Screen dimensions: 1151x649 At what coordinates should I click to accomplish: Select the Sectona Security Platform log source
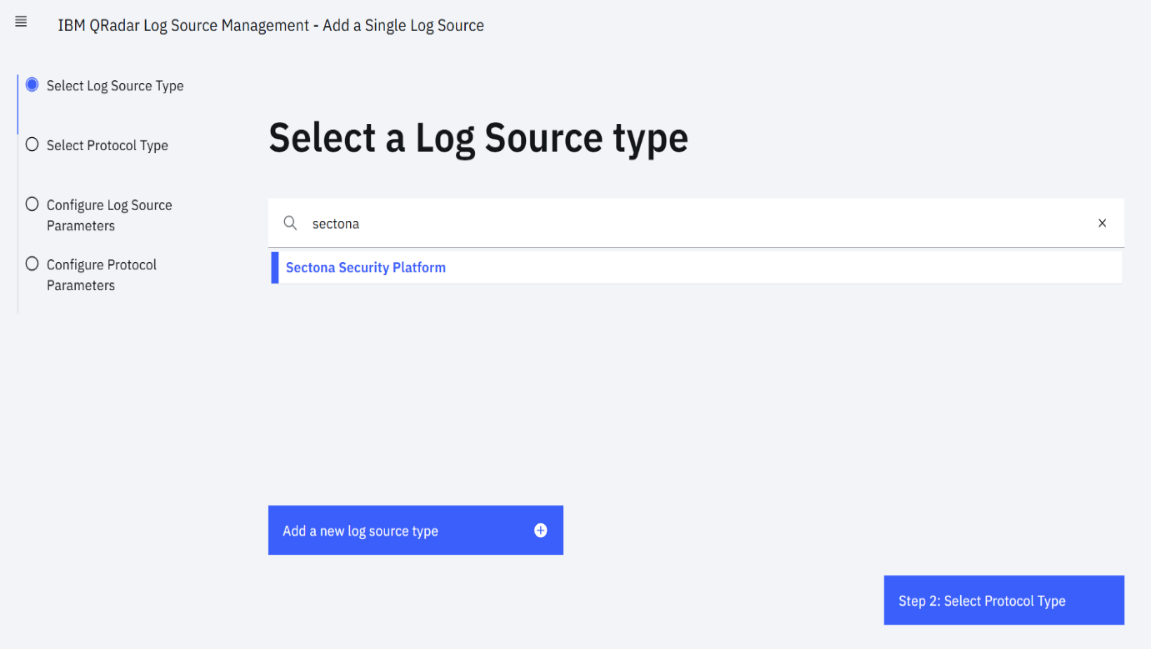[x=365, y=267]
